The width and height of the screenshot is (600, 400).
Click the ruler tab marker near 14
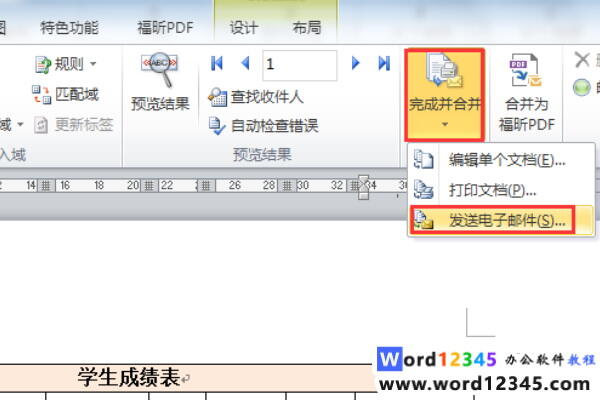coord(46,186)
